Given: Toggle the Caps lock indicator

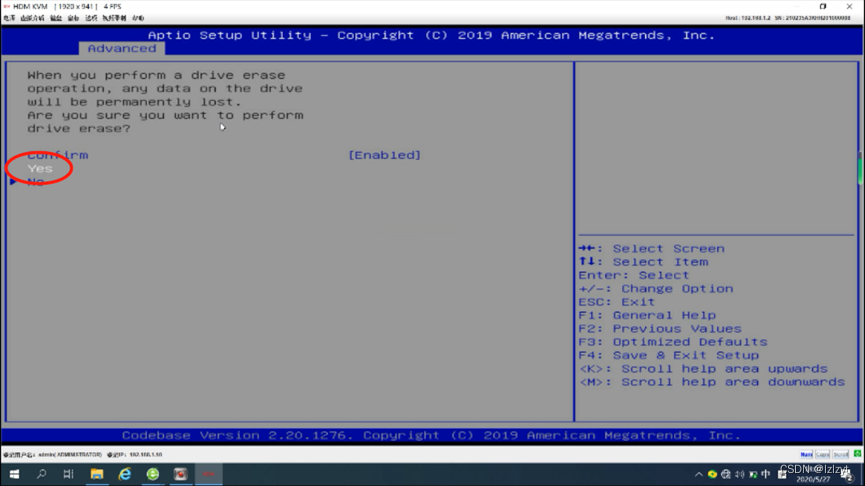Looking at the screenshot, I should (823, 455).
